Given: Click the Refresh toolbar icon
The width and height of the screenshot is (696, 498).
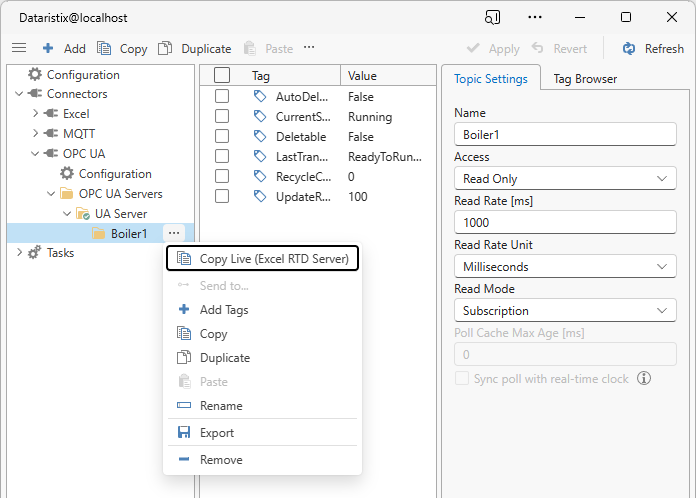Looking at the screenshot, I should coord(629,48).
